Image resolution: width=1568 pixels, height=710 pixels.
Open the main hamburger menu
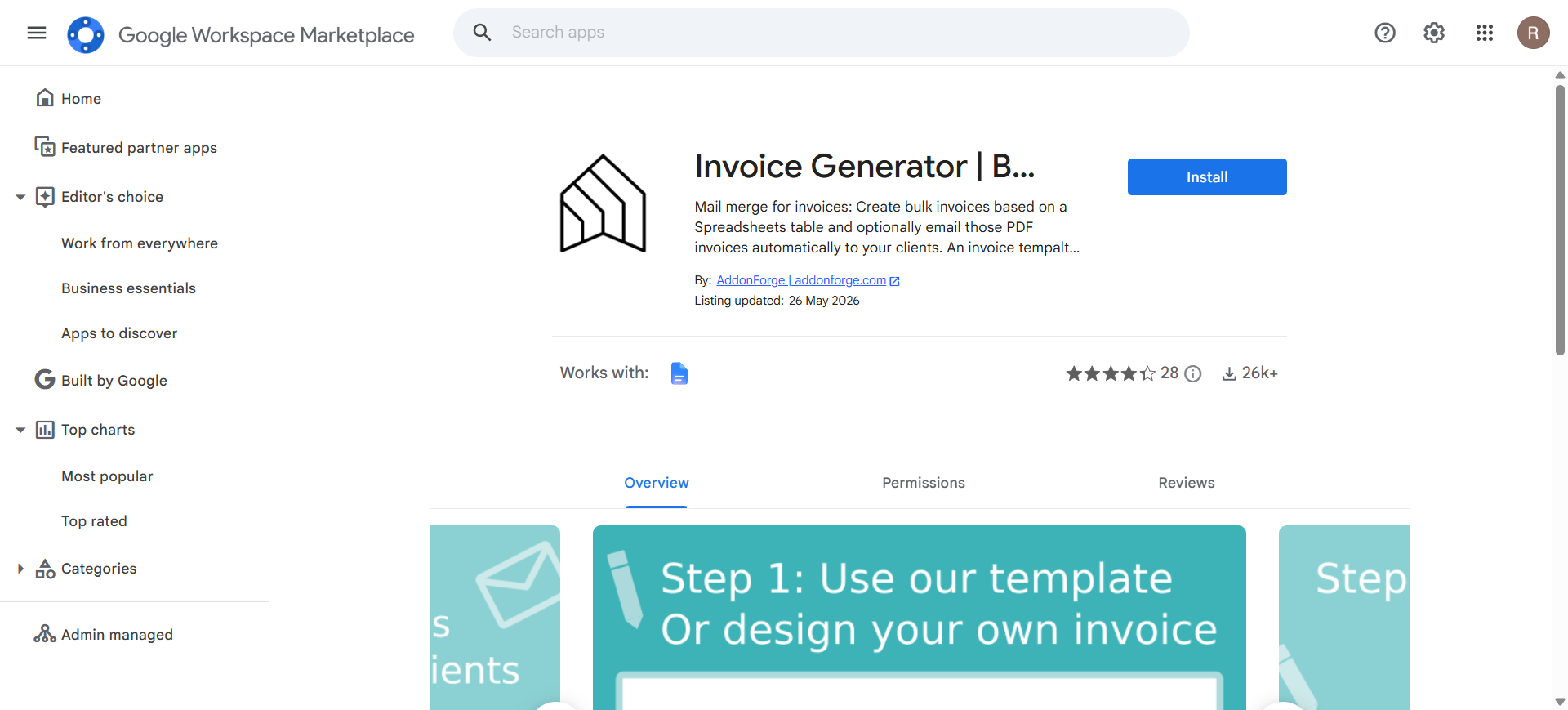[x=37, y=33]
